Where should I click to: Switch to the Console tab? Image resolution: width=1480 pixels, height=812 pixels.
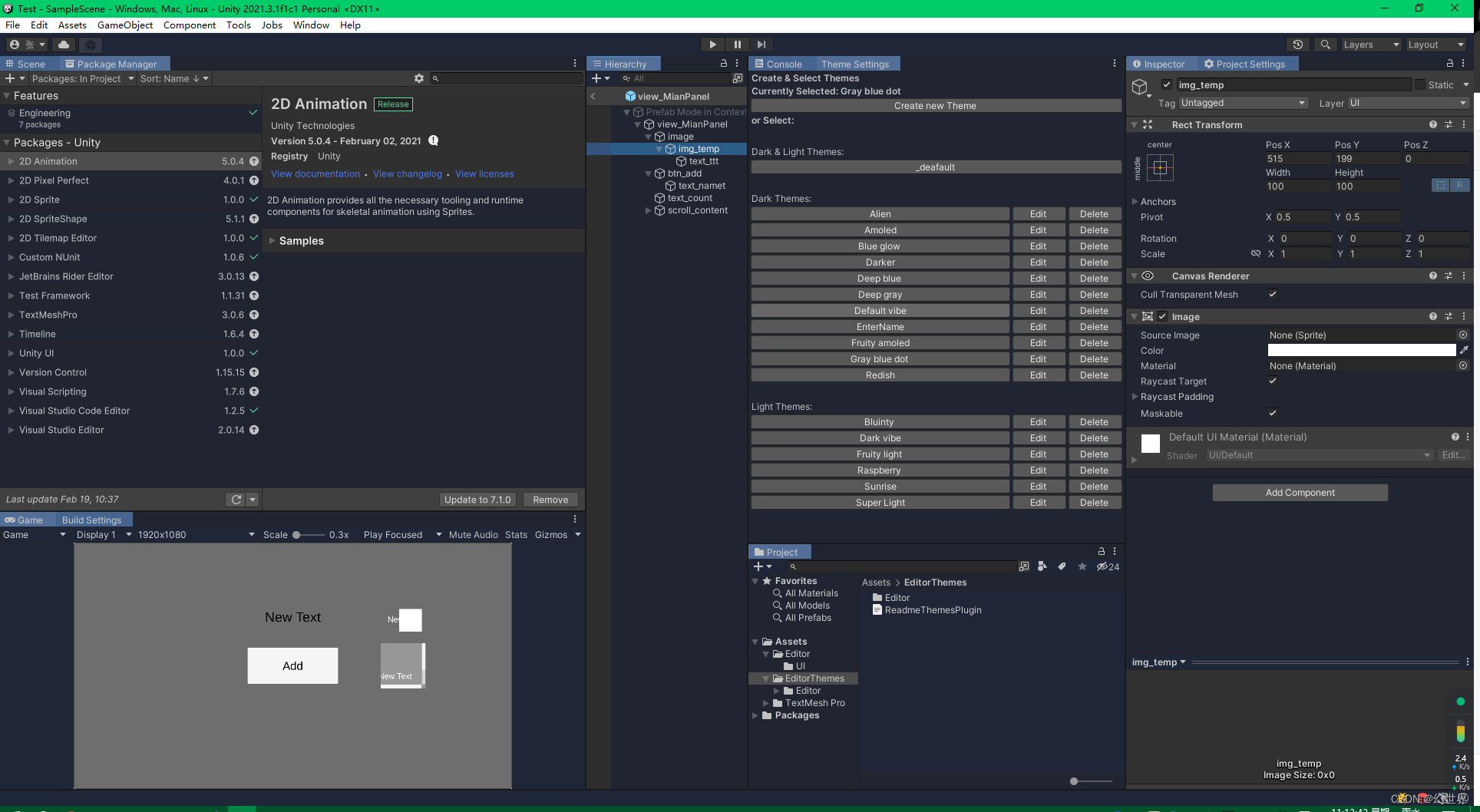pyautogui.click(x=778, y=64)
